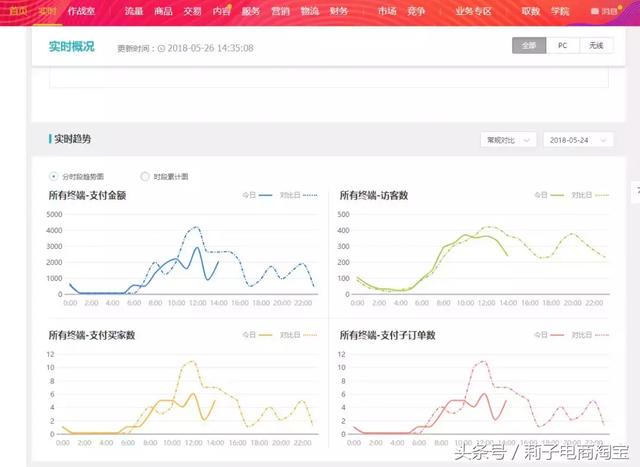This screenshot has width=640, height=467.
Task: Toggle 对比日 legend in 支付金额 chart
Action: 298,195
